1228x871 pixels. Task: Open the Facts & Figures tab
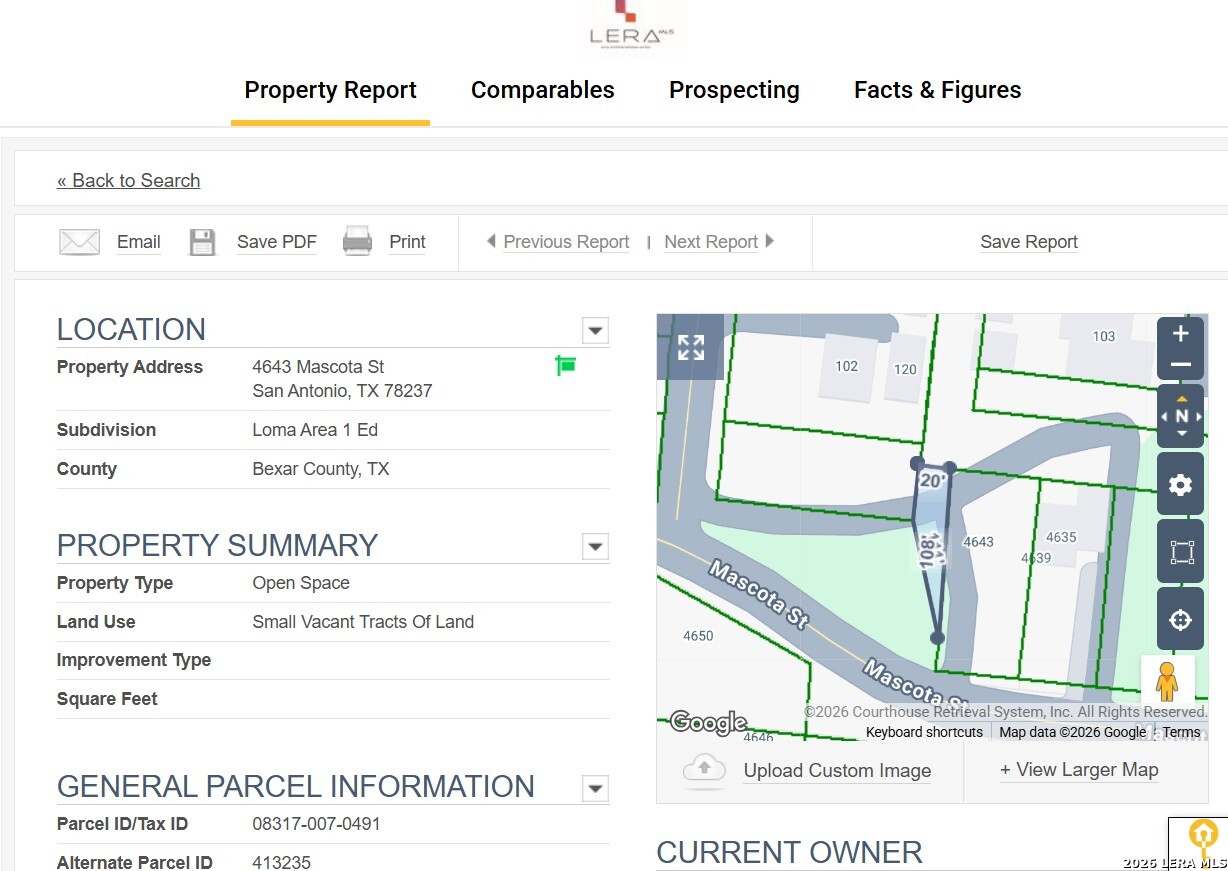pos(937,90)
